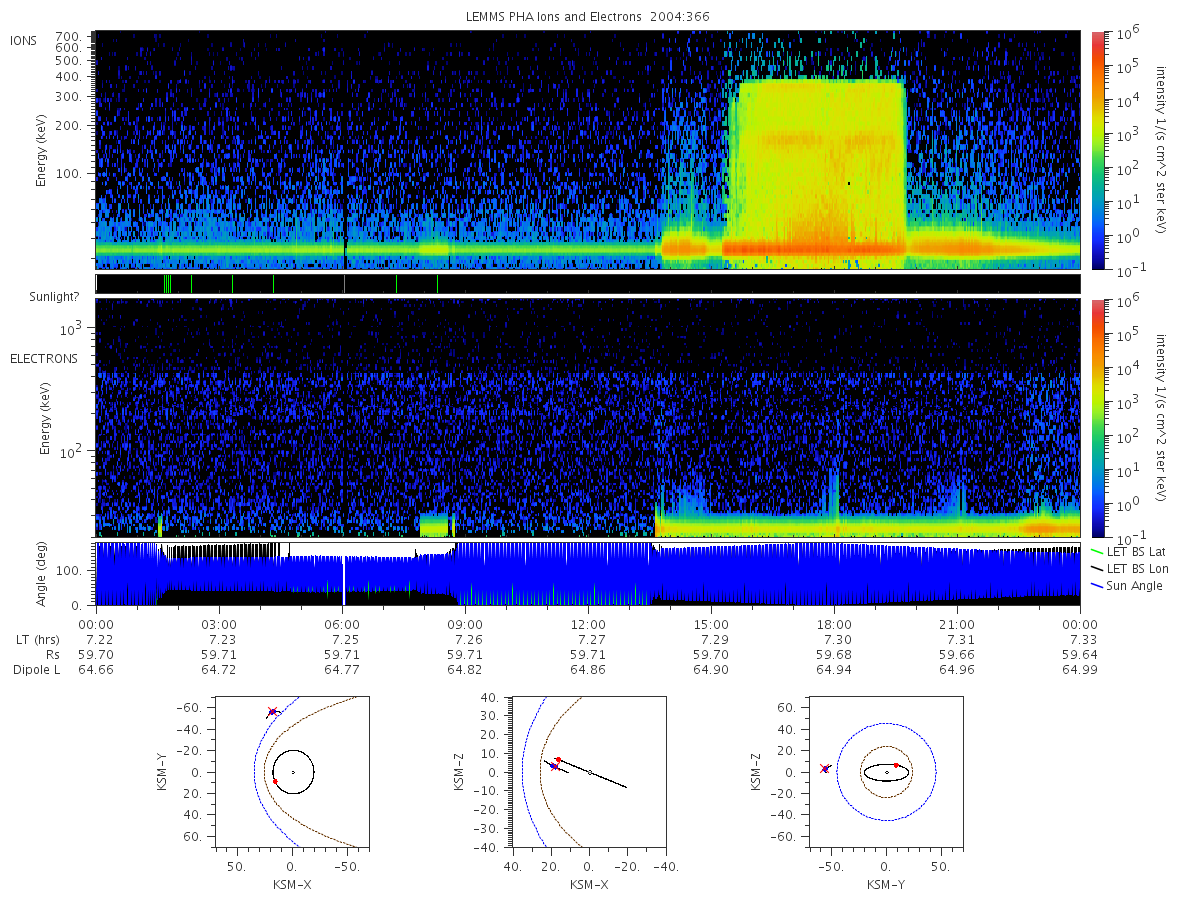Open the KSM-X versus KSM-Z orbit plot
Screen dimensions: 1200x900
(589, 772)
